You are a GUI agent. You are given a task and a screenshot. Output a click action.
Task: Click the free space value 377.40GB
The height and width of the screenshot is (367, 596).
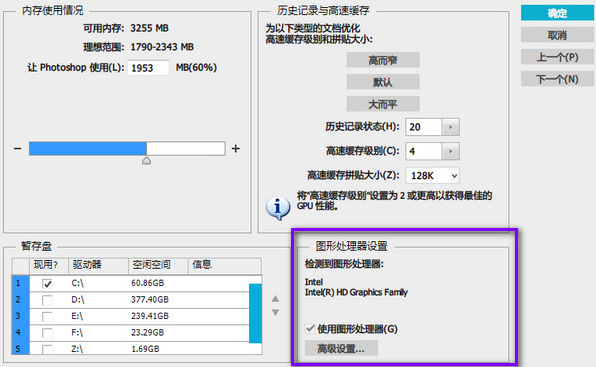150,300
